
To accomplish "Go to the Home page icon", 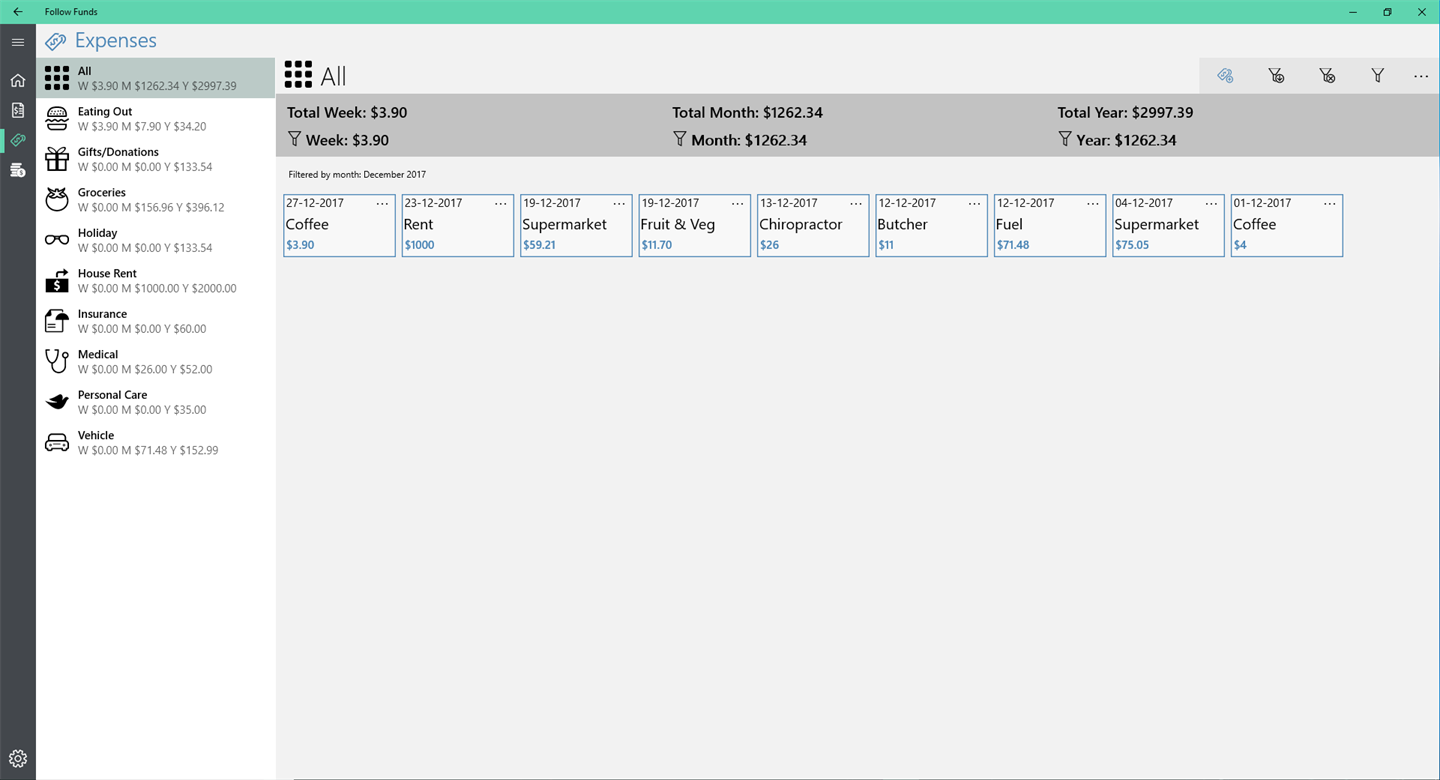I will pyautogui.click(x=18, y=80).
